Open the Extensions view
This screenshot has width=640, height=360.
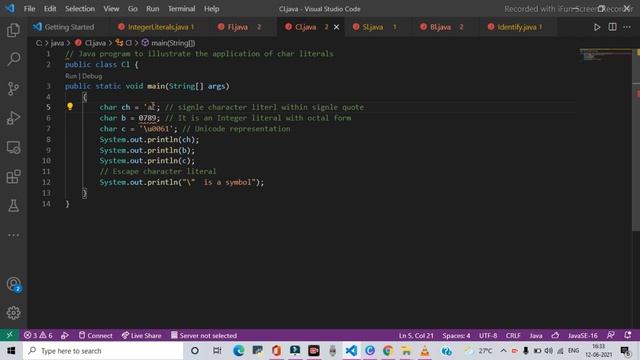click(13, 177)
